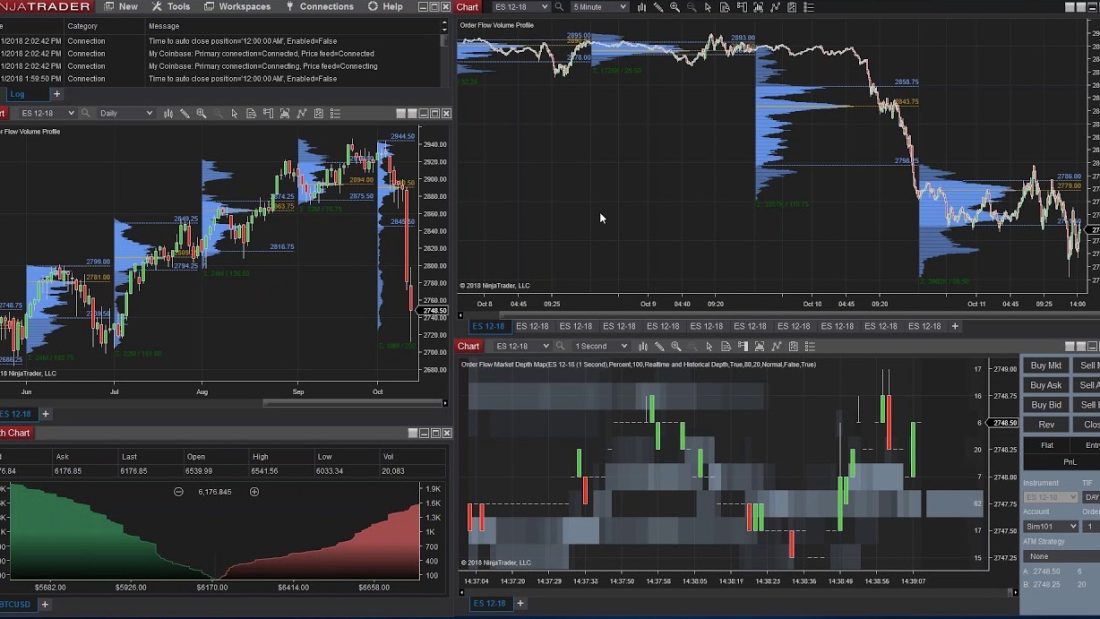Open drawing tools pencil in 5 Minute chart
The image size is (1100, 619).
[660, 7]
